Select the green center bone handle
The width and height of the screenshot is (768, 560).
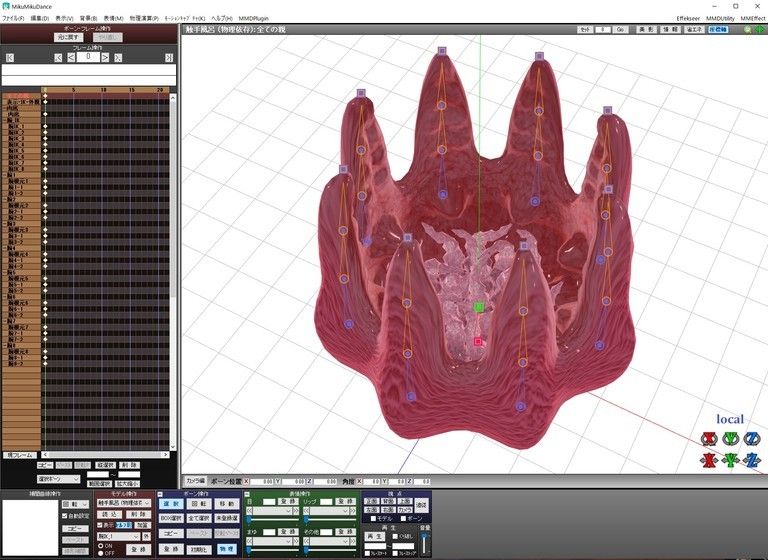(x=479, y=307)
